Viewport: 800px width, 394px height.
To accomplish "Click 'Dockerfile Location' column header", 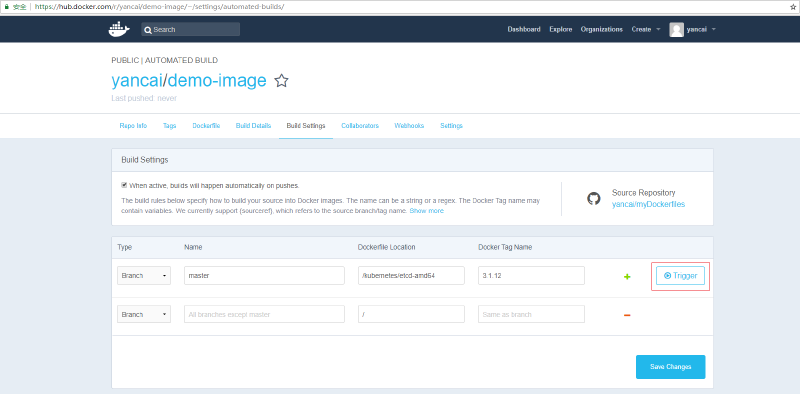I will pos(387,247).
